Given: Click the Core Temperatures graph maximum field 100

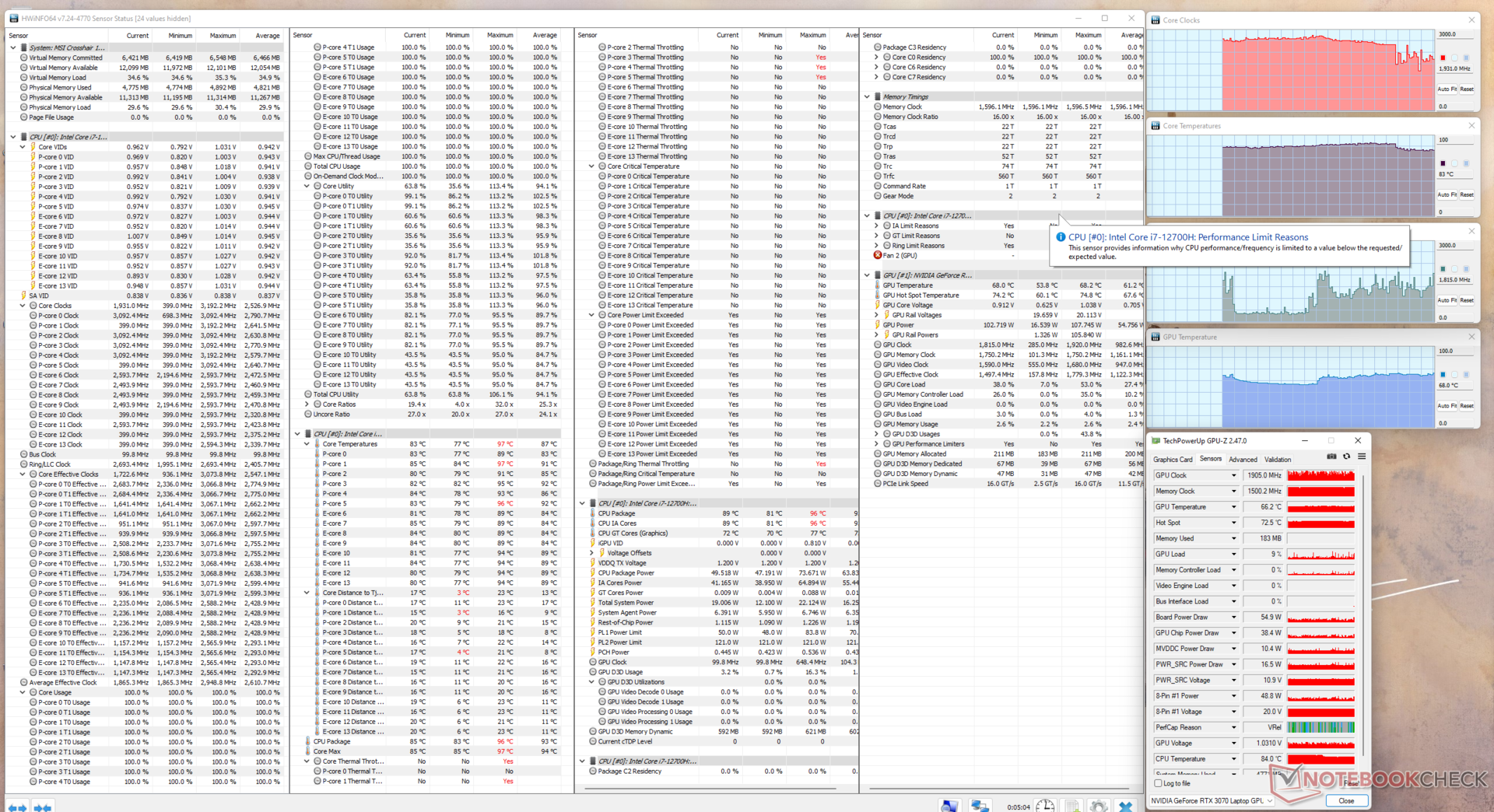Looking at the screenshot, I should [1455, 140].
